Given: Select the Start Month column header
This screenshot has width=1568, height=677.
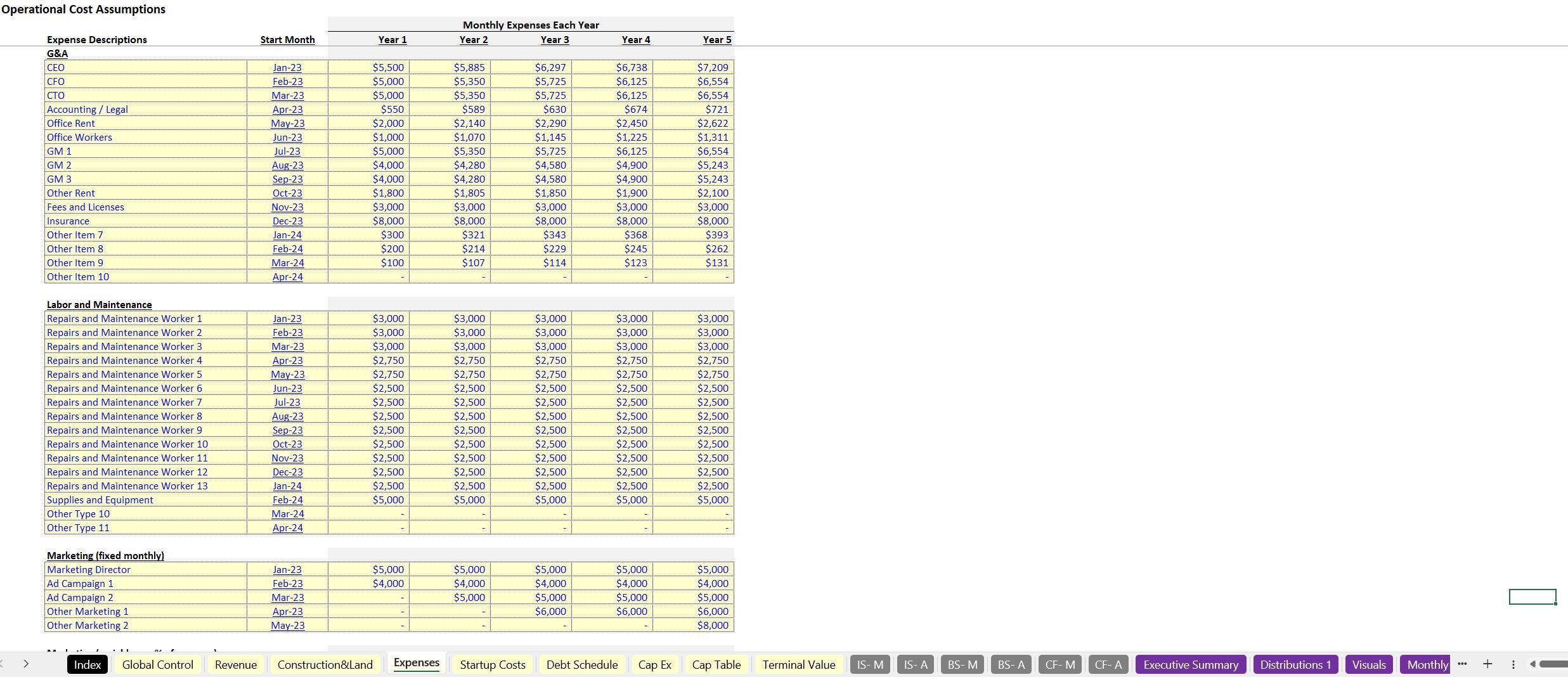Looking at the screenshot, I should 287,39.
